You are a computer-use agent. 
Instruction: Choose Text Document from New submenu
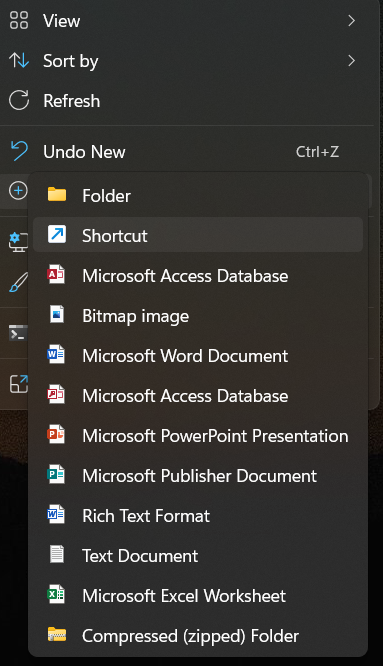pyautogui.click(x=198, y=556)
